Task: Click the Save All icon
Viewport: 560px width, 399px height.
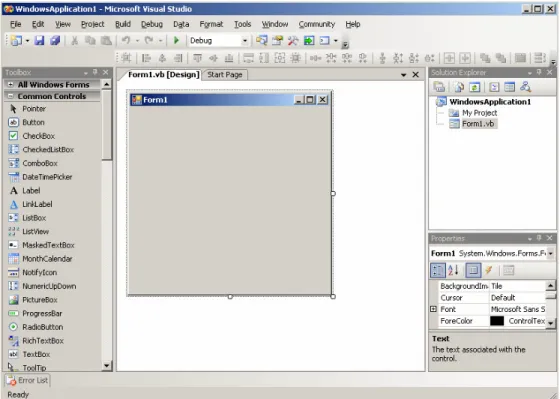Action: click(55, 40)
